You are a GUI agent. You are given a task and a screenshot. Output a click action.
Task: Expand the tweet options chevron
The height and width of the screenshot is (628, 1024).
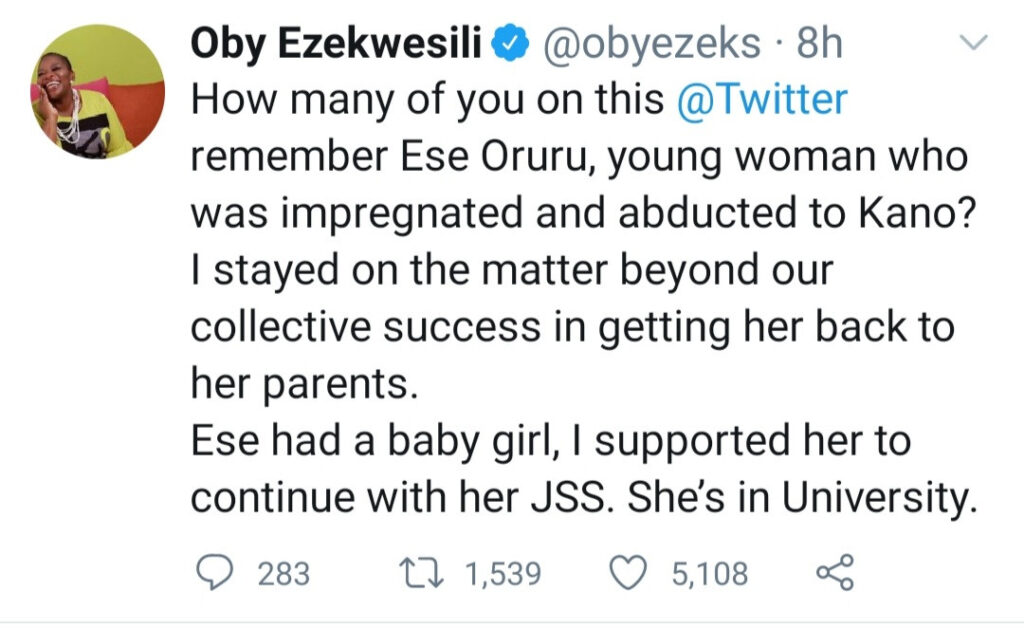click(x=972, y=42)
